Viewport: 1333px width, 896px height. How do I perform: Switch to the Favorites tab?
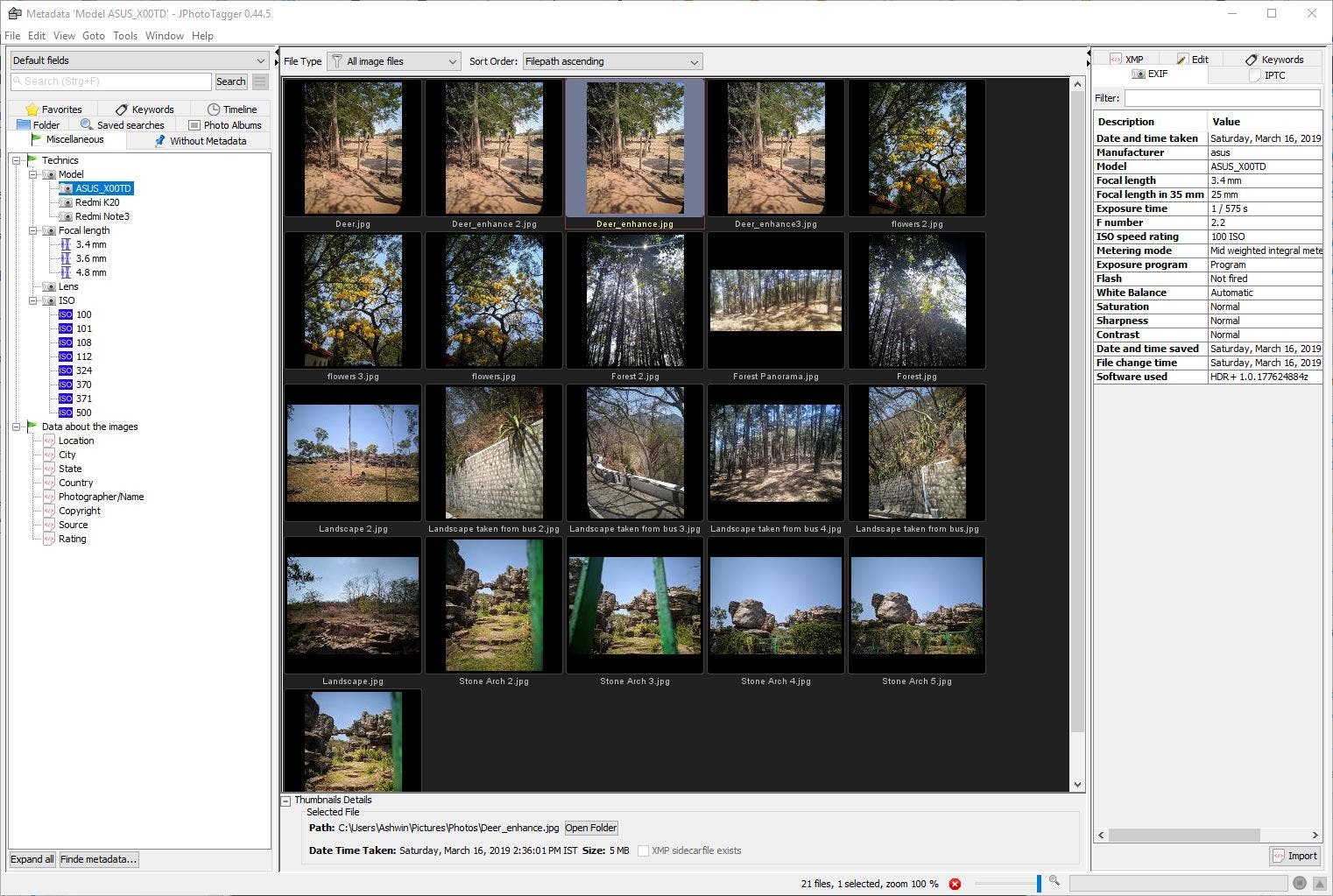pyautogui.click(x=53, y=109)
